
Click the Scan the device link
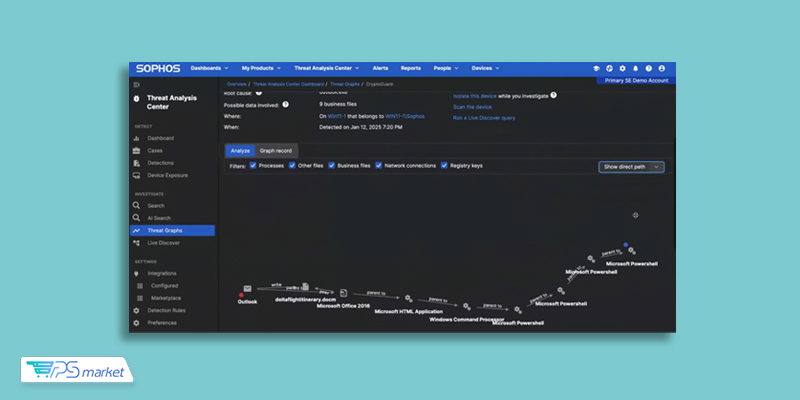[x=471, y=106]
